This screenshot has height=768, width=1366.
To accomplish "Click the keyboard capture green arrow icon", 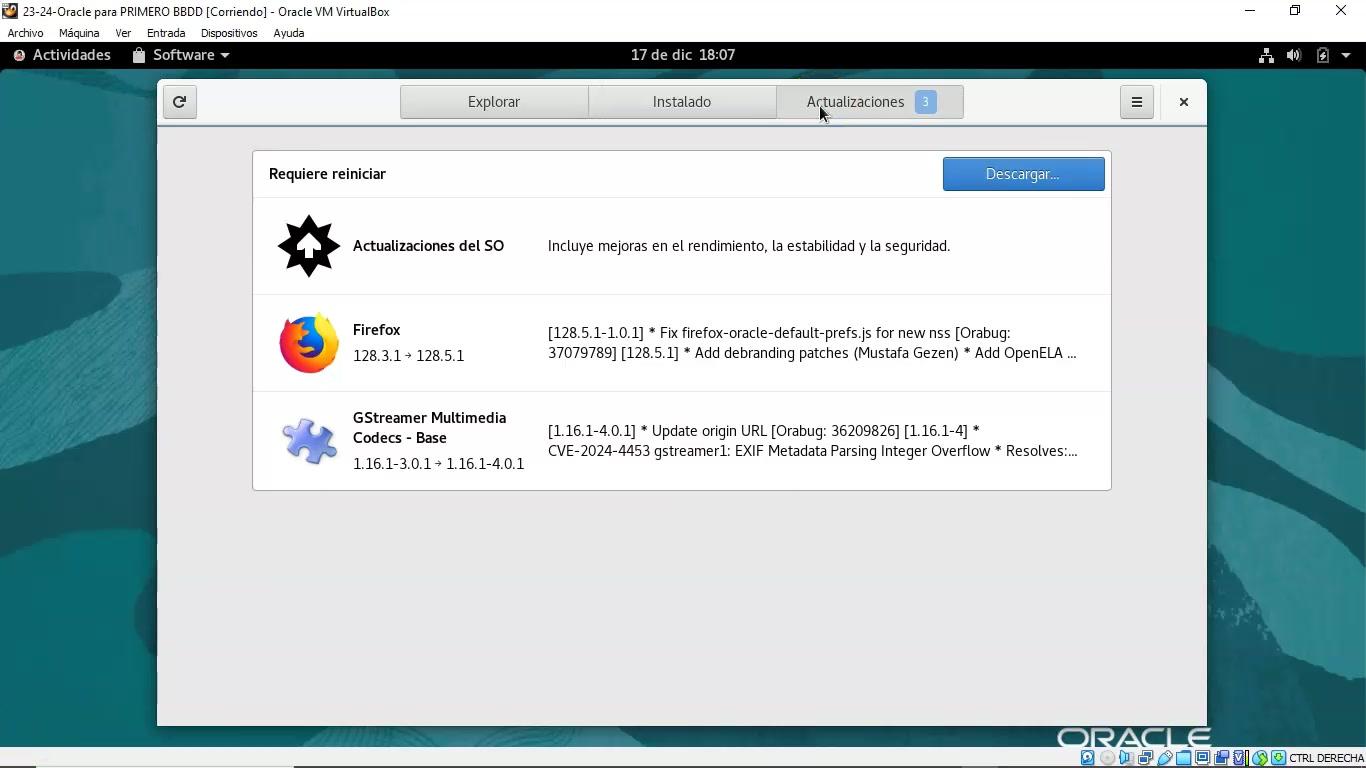I will click(x=1278, y=758).
